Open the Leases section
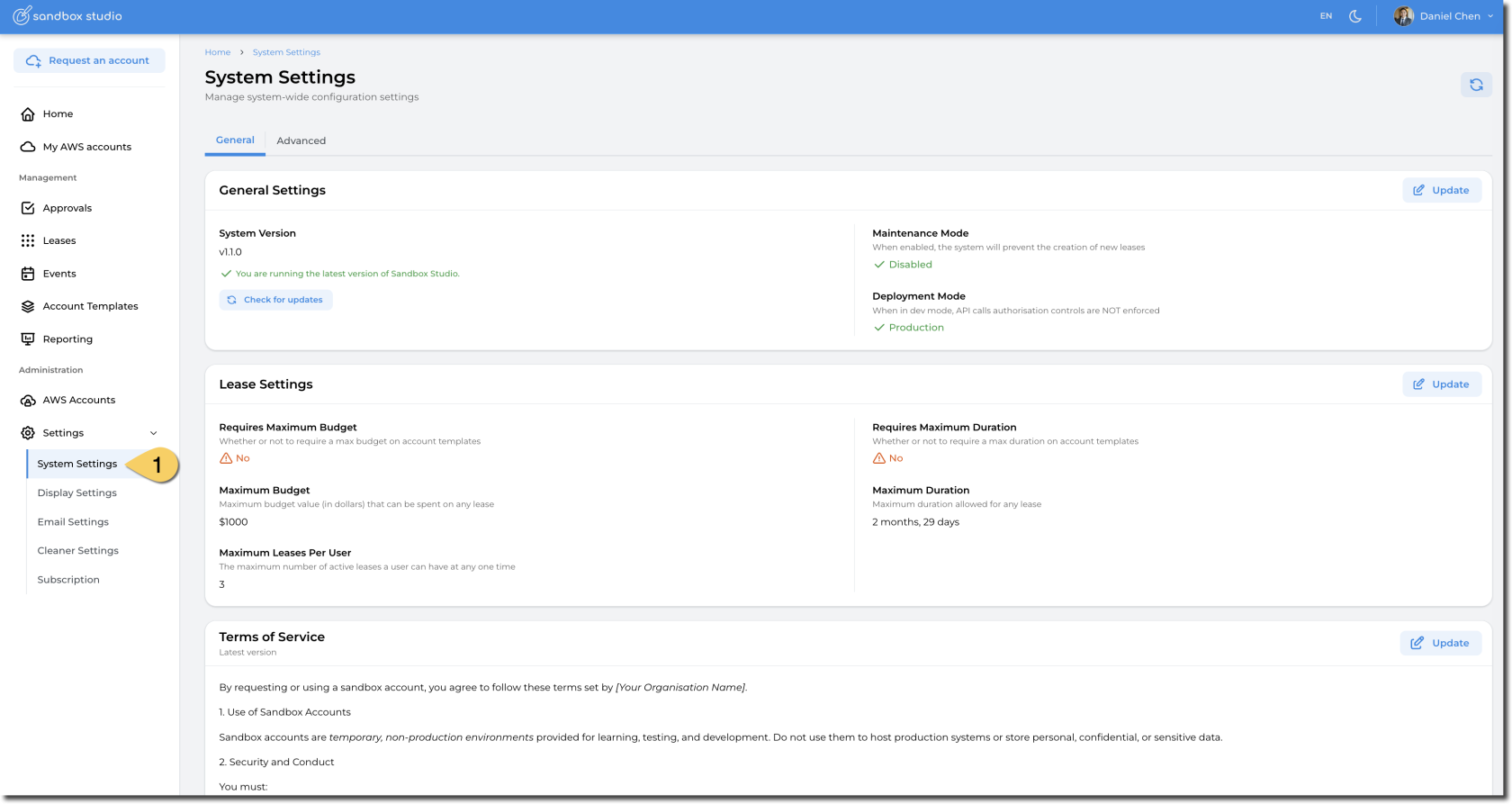The height and width of the screenshot is (804, 1512). (59, 241)
